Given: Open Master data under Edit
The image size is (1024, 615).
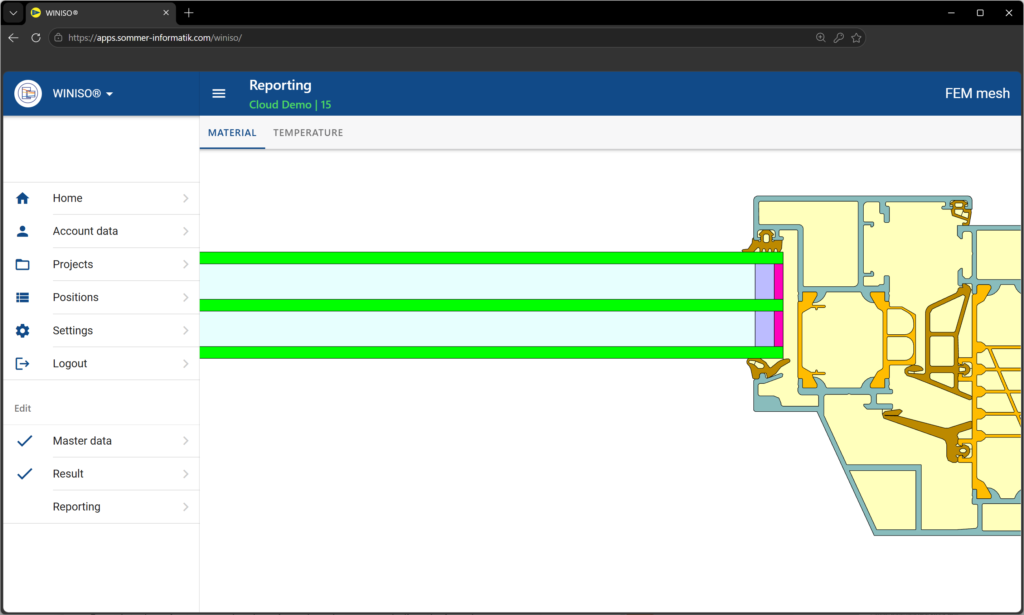Looking at the screenshot, I should (101, 441).
